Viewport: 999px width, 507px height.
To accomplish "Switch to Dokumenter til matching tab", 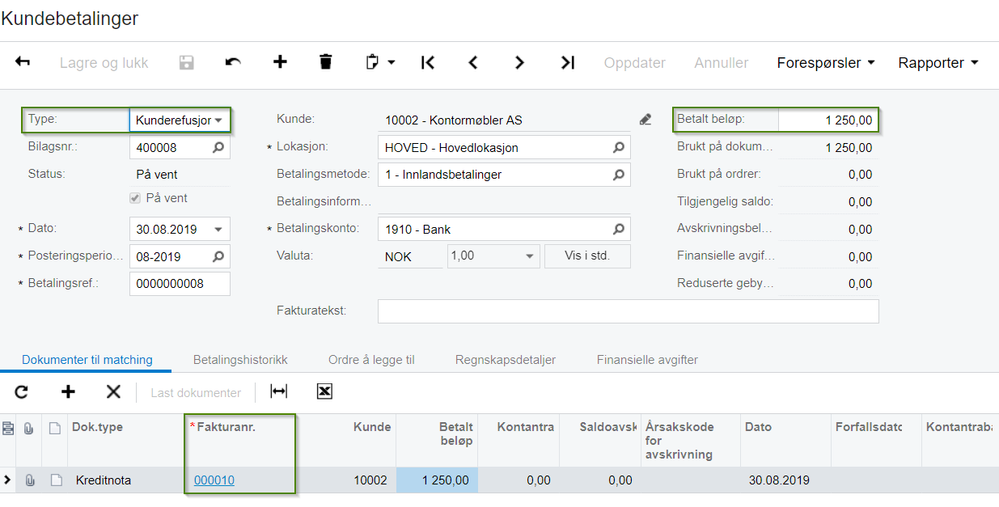I will coord(87,360).
